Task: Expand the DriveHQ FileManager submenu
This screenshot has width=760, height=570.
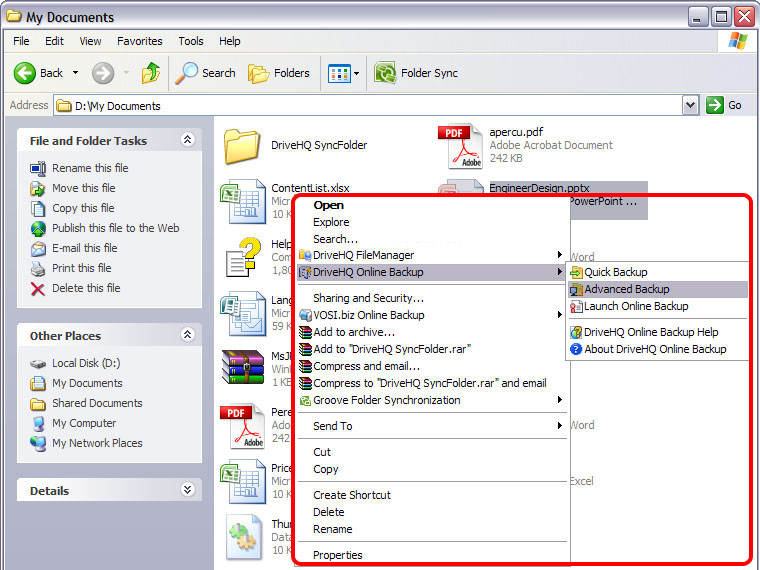Action: (431, 255)
